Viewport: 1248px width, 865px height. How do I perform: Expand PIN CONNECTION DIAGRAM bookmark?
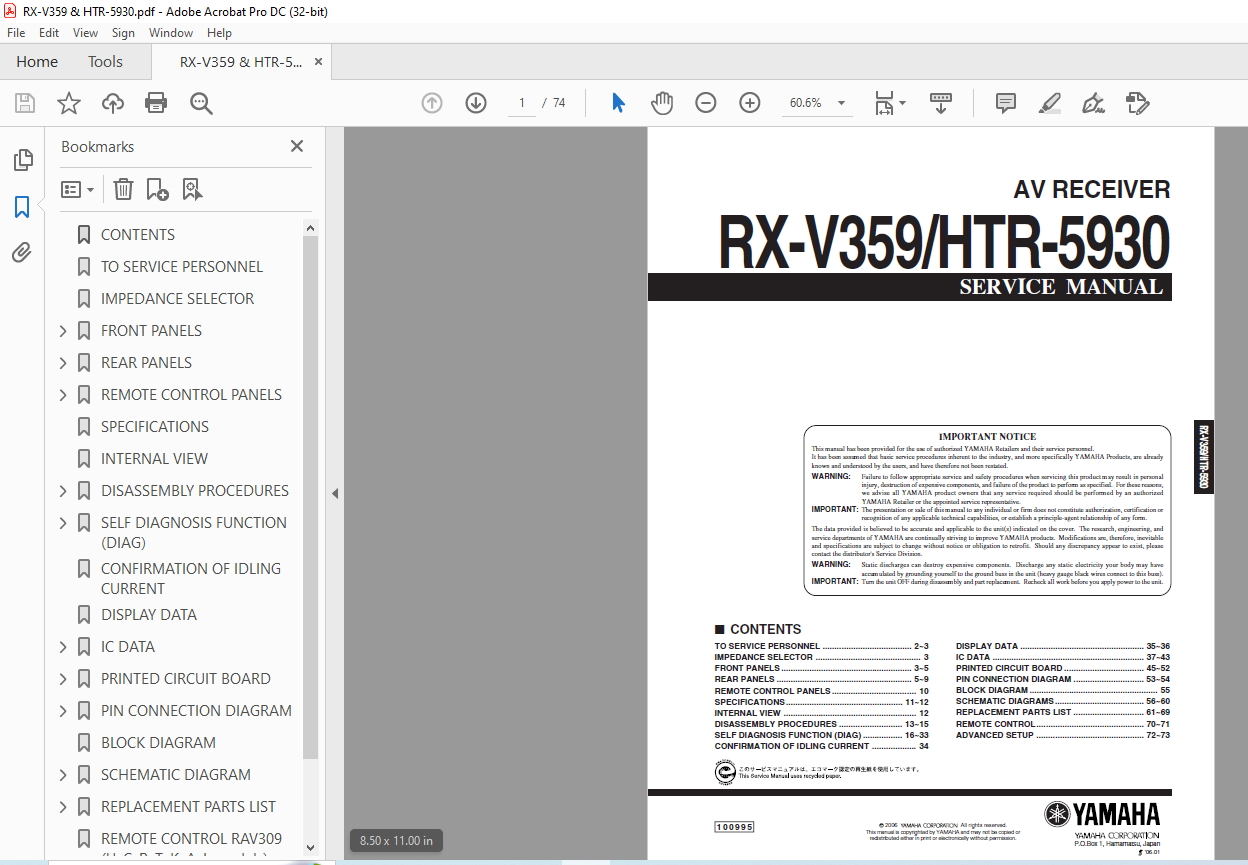(x=63, y=711)
